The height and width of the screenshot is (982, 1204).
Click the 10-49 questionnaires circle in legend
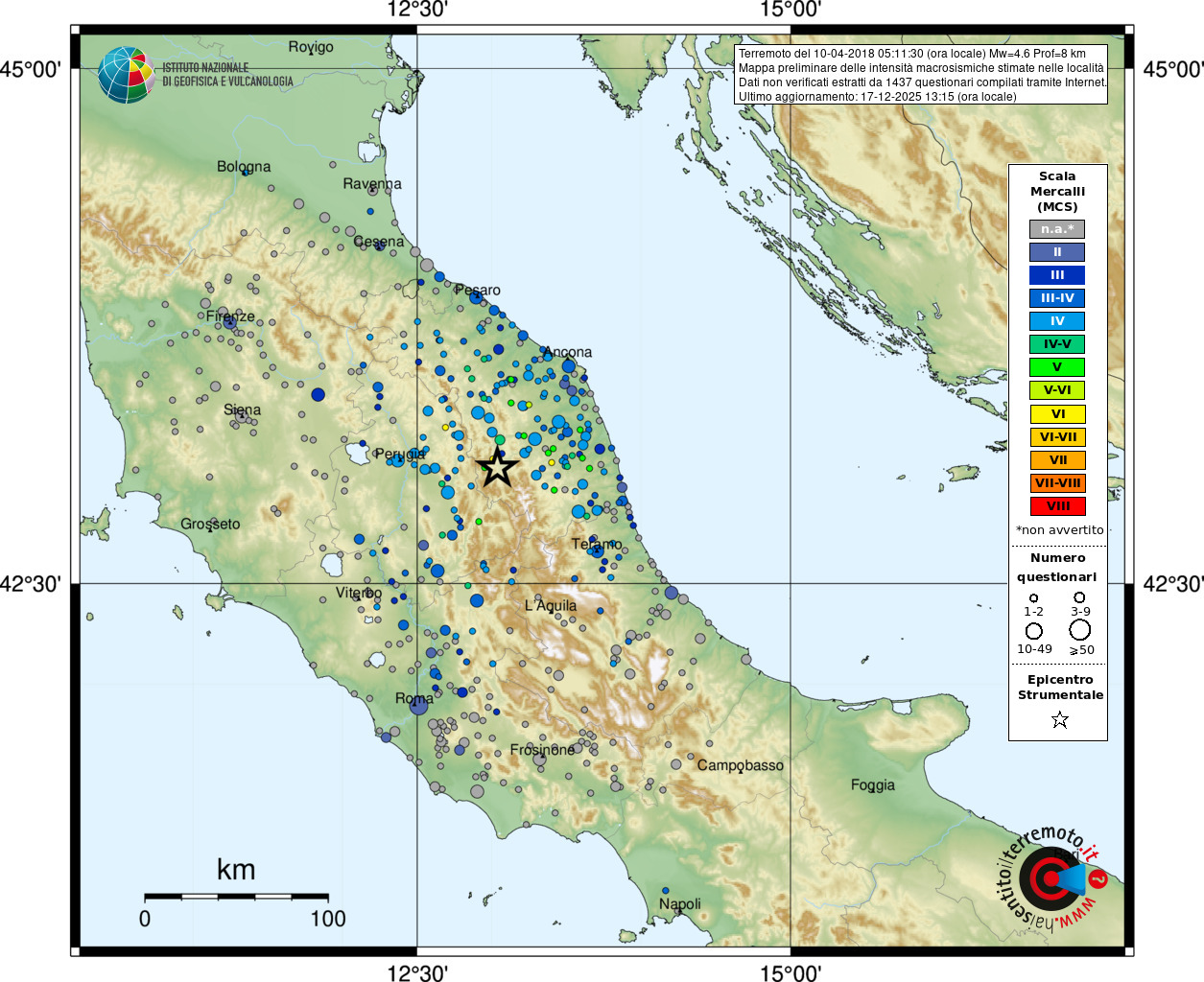(x=1034, y=631)
